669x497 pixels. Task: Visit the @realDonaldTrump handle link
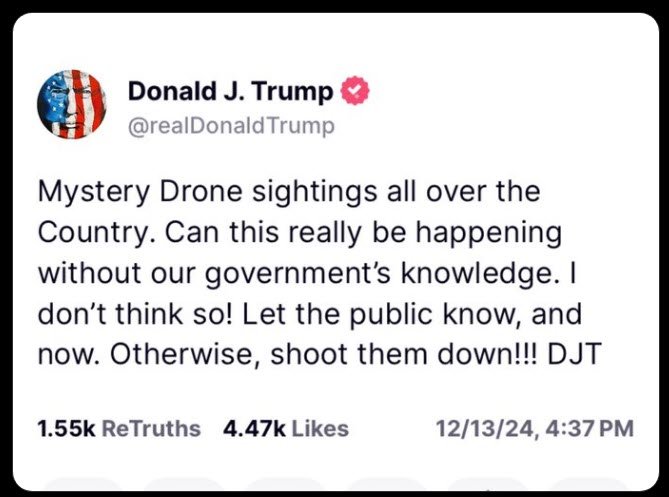[x=230, y=126]
